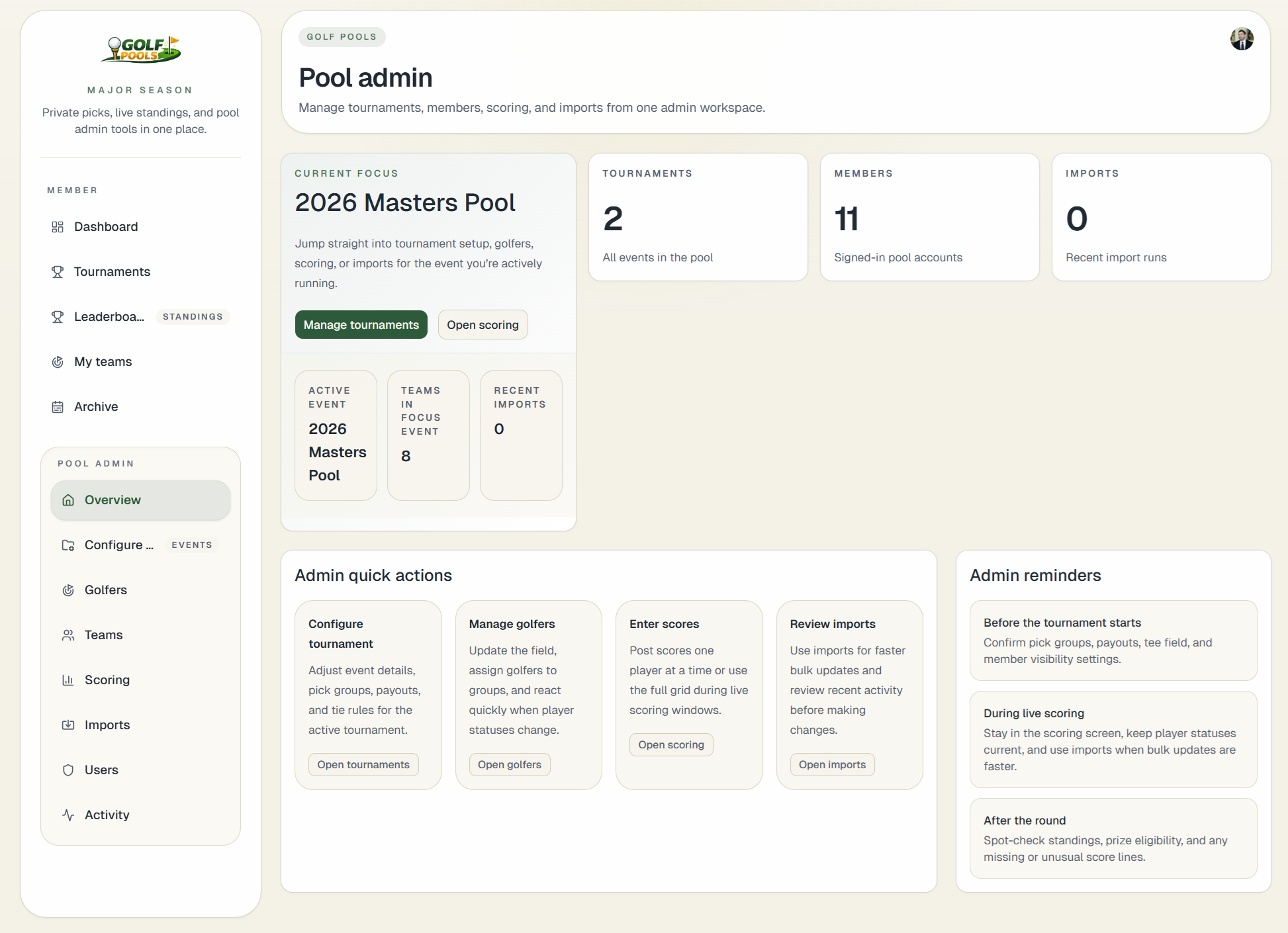
Task: Click Open tournaments under Configure tournament
Action: [363, 764]
